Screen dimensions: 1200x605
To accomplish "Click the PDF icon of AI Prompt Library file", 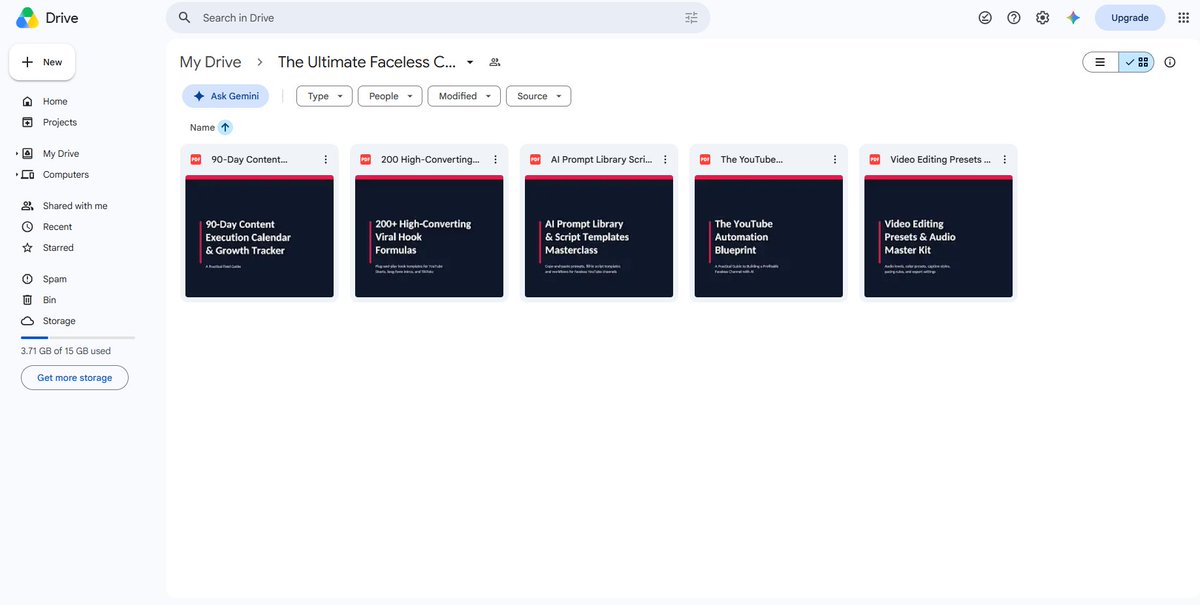I will [535, 159].
